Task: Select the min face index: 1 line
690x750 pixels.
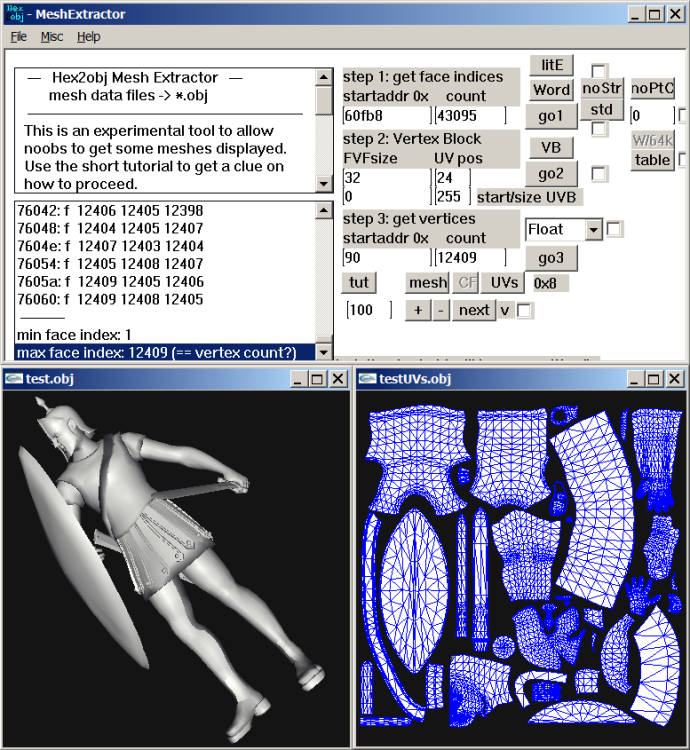Action: (165, 335)
